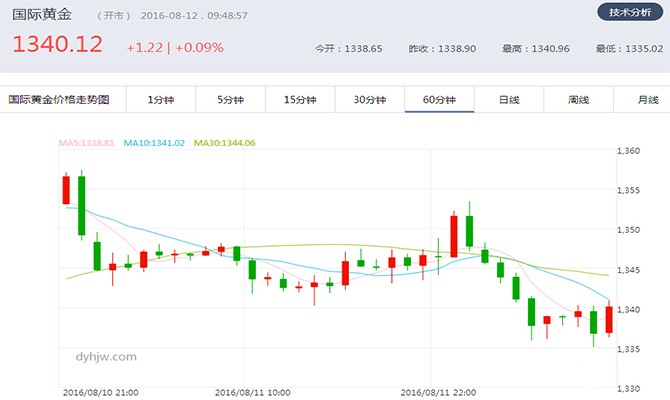Click the MA30:1344.06 legend entry
The image size is (670, 400).
point(224,143)
